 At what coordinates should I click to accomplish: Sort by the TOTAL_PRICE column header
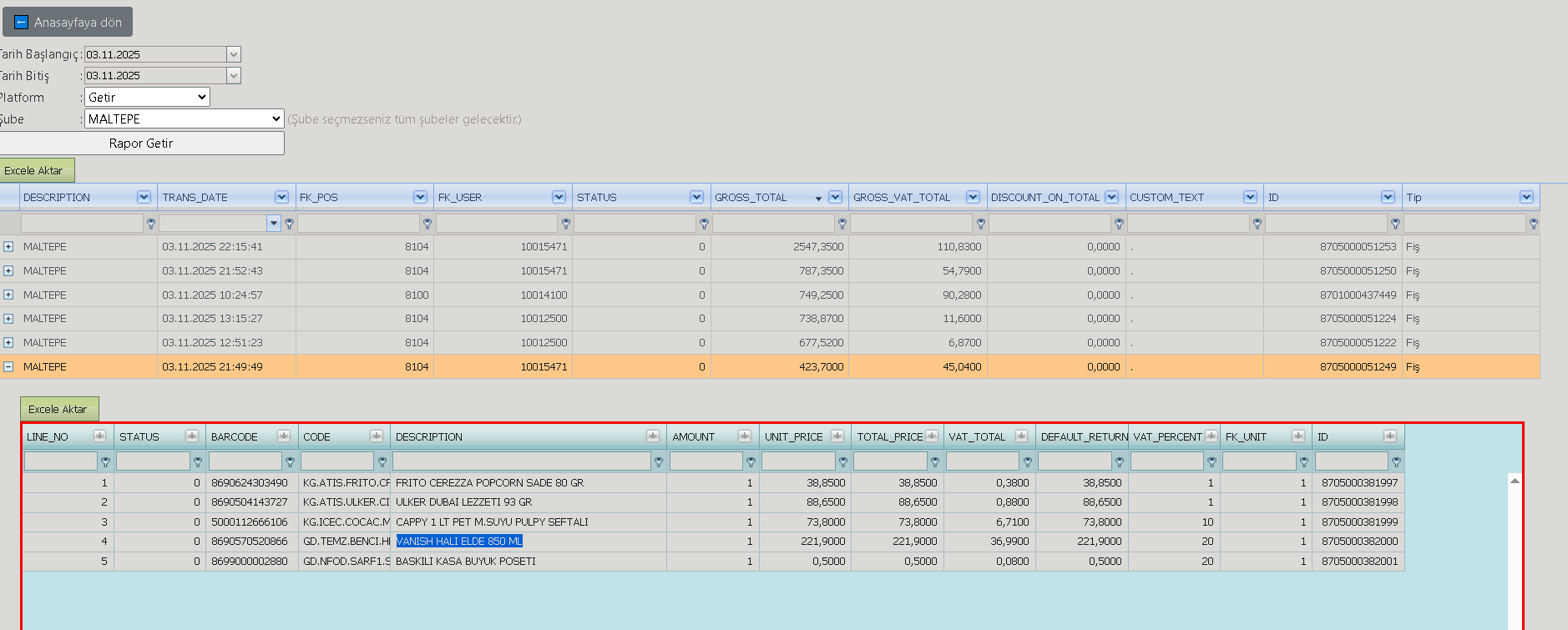890,437
